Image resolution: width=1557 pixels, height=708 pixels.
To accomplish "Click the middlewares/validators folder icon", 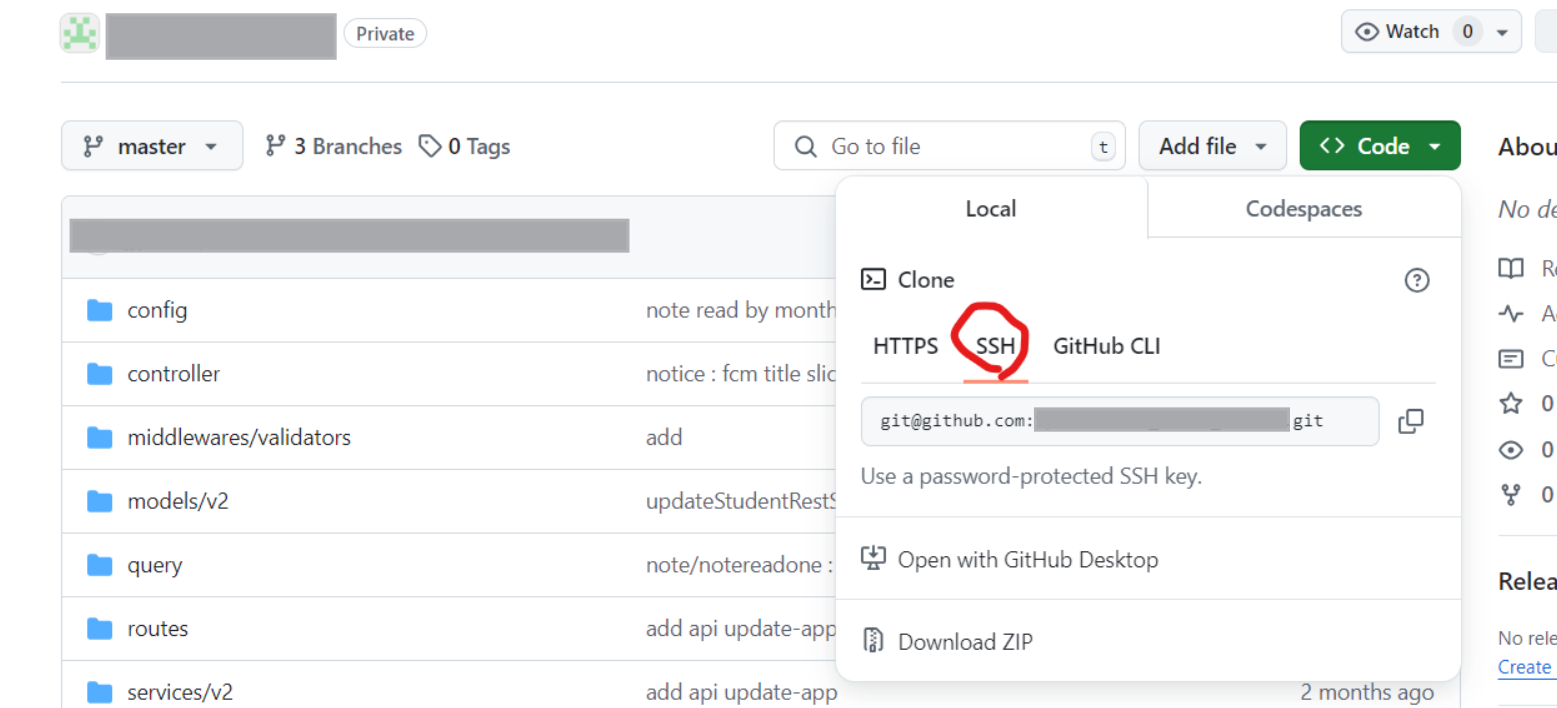I will click(99, 437).
